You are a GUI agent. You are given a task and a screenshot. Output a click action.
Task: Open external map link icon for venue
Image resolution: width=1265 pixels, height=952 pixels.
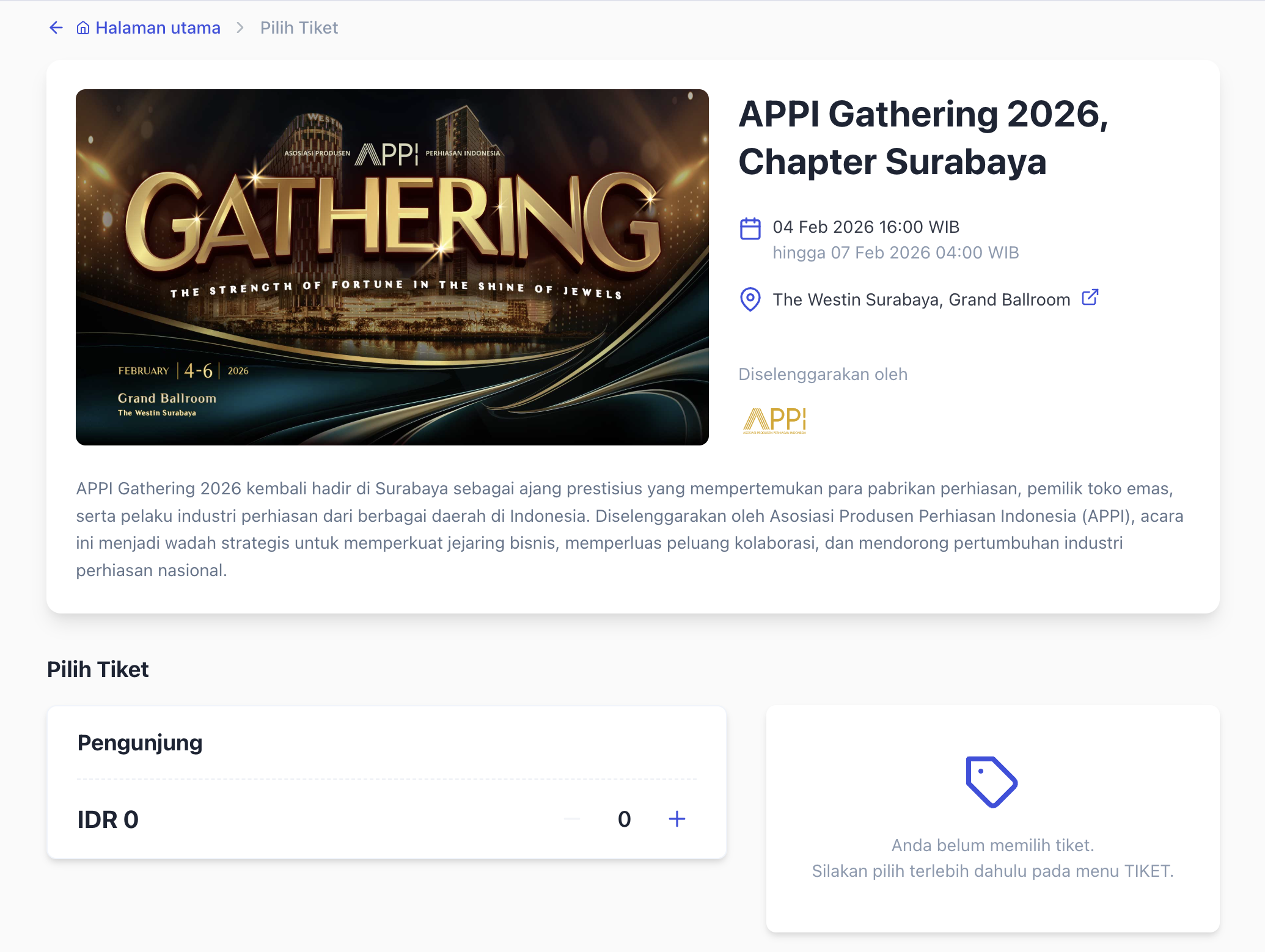click(x=1090, y=298)
